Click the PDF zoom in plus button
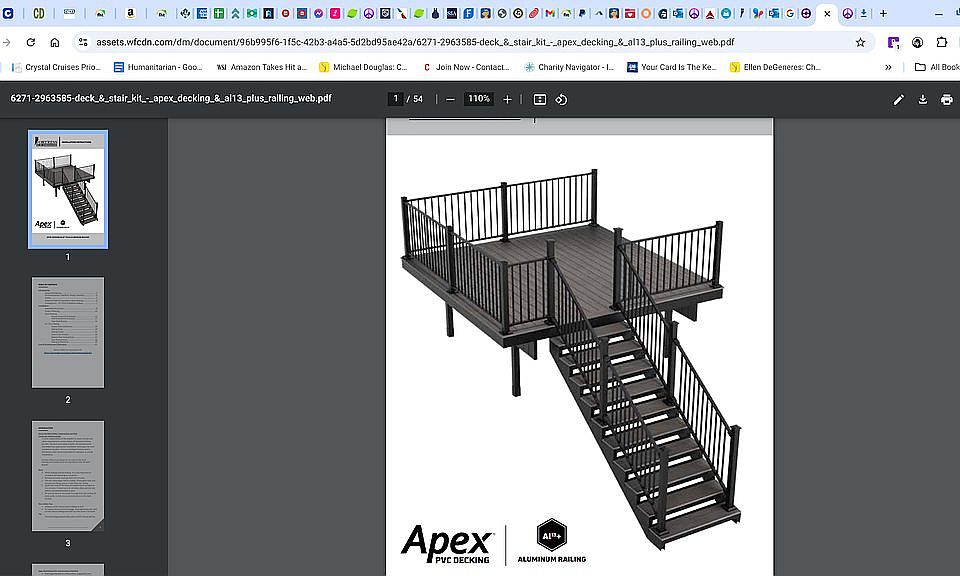The width and height of the screenshot is (960, 576). 507,99
